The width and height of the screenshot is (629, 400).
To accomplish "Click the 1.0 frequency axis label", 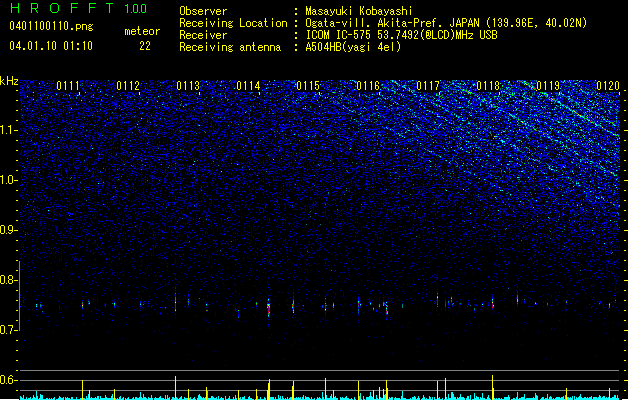I will coord(8,180).
